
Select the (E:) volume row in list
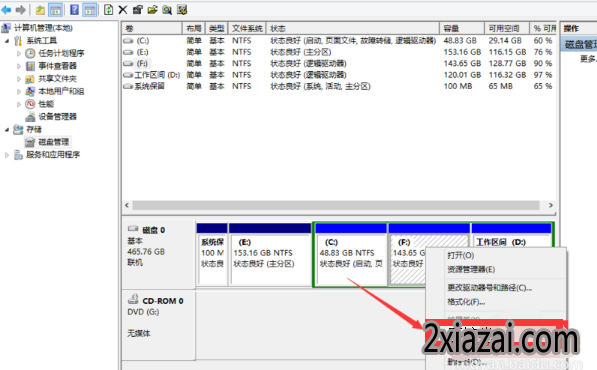[338, 52]
